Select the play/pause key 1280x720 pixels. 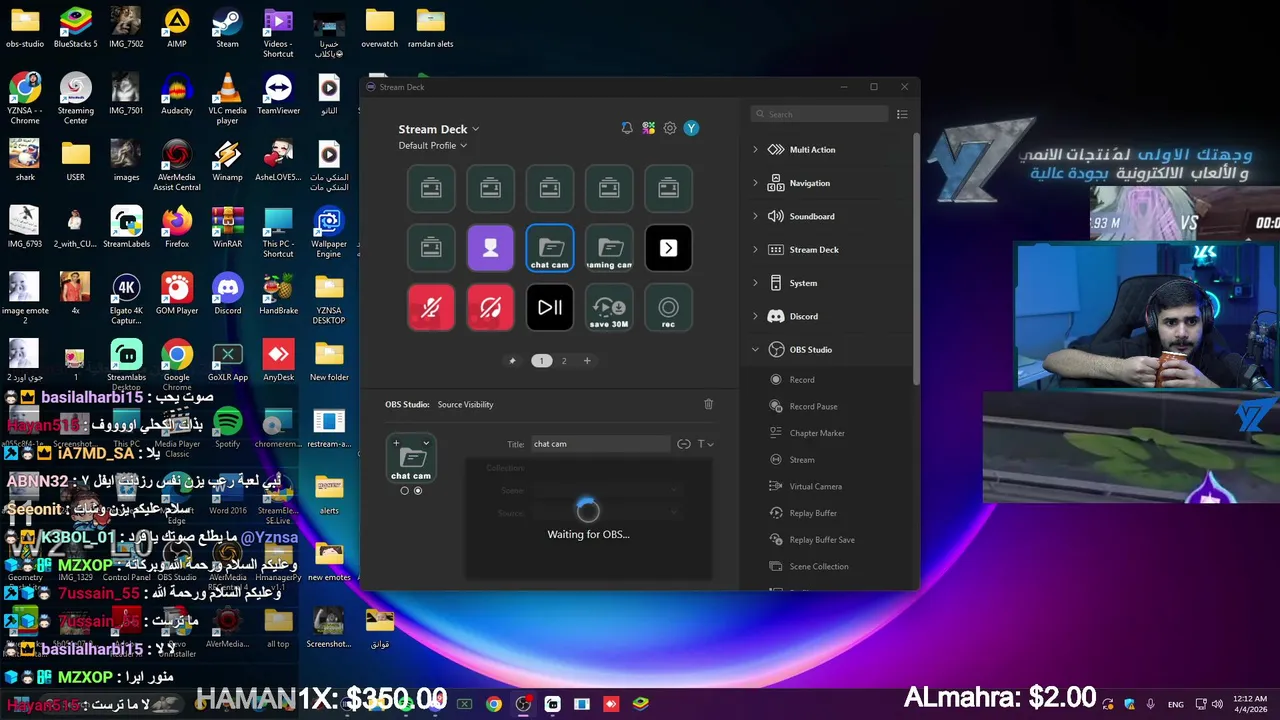click(550, 307)
